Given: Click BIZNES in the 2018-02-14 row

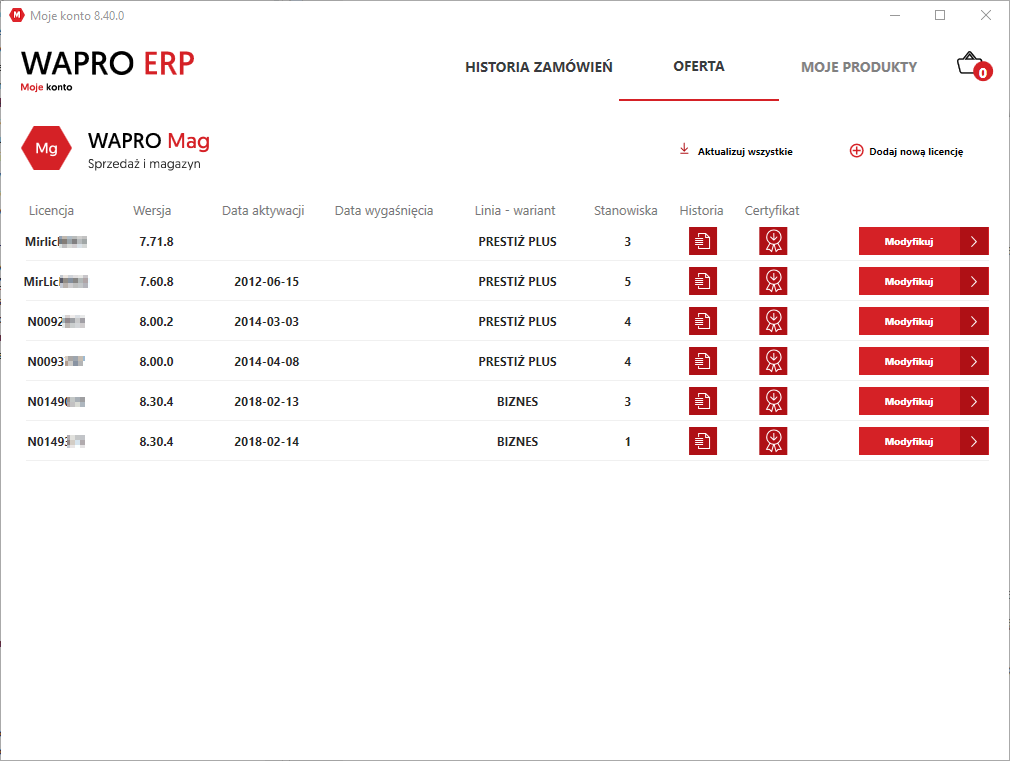Looking at the screenshot, I should coord(517,441).
